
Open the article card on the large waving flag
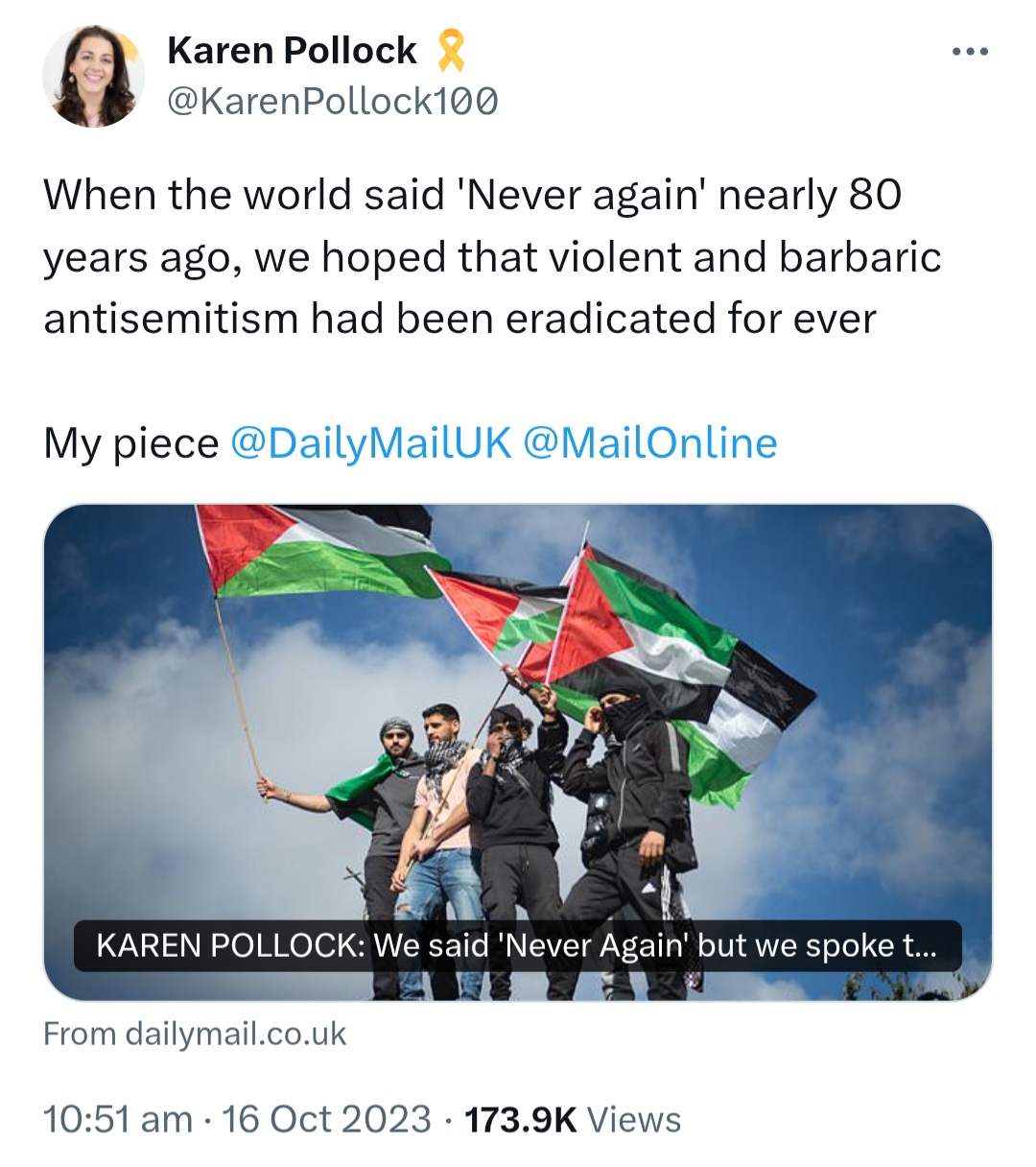pyautogui.click(x=317, y=552)
